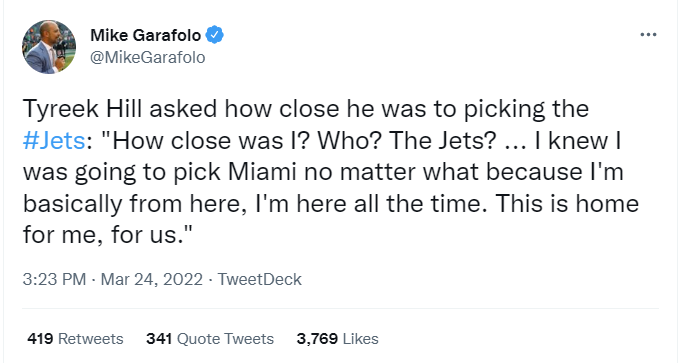Click the 341 quote tweet count number
This screenshot has width=682, height=363.
[159, 339]
